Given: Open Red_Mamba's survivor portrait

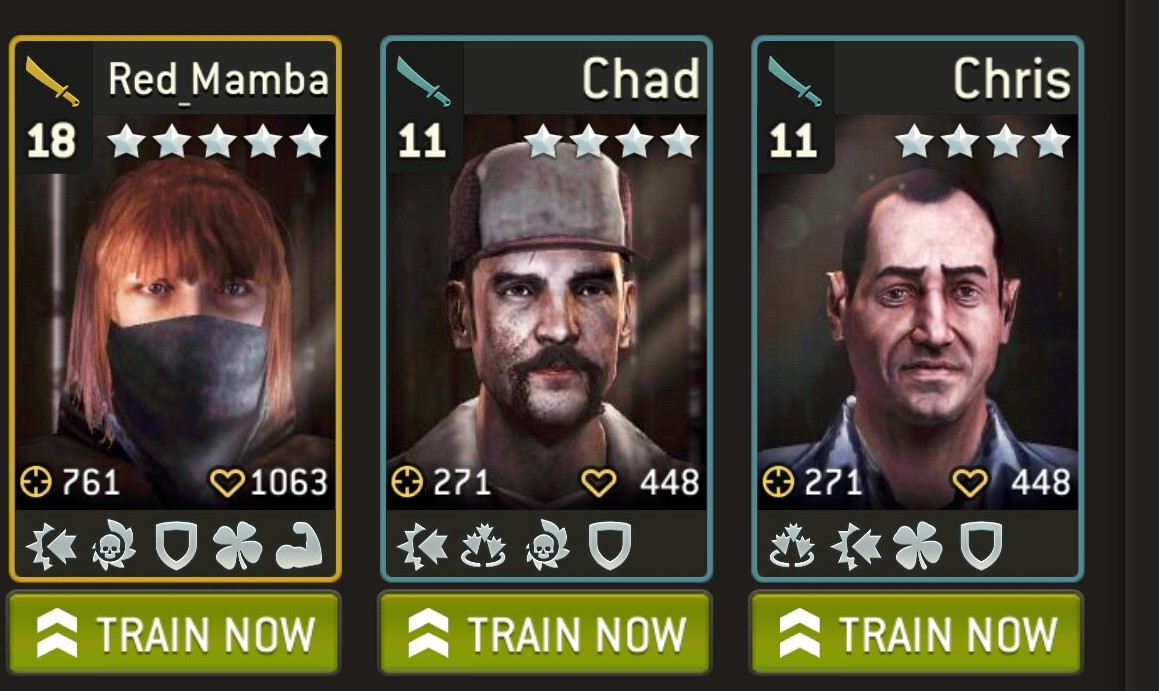Looking at the screenshot, I should coord(176,310).
